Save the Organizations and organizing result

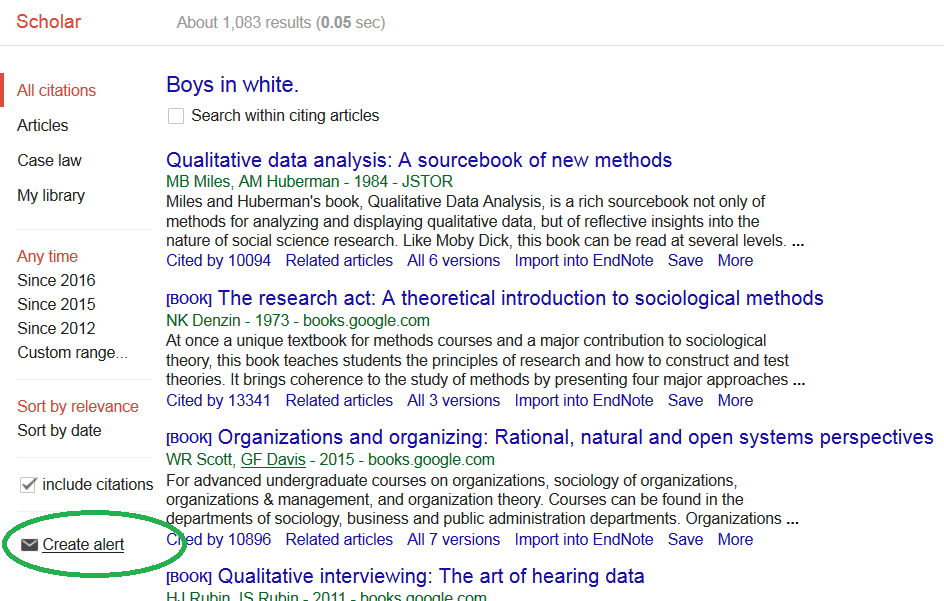(x=685, y=539)
